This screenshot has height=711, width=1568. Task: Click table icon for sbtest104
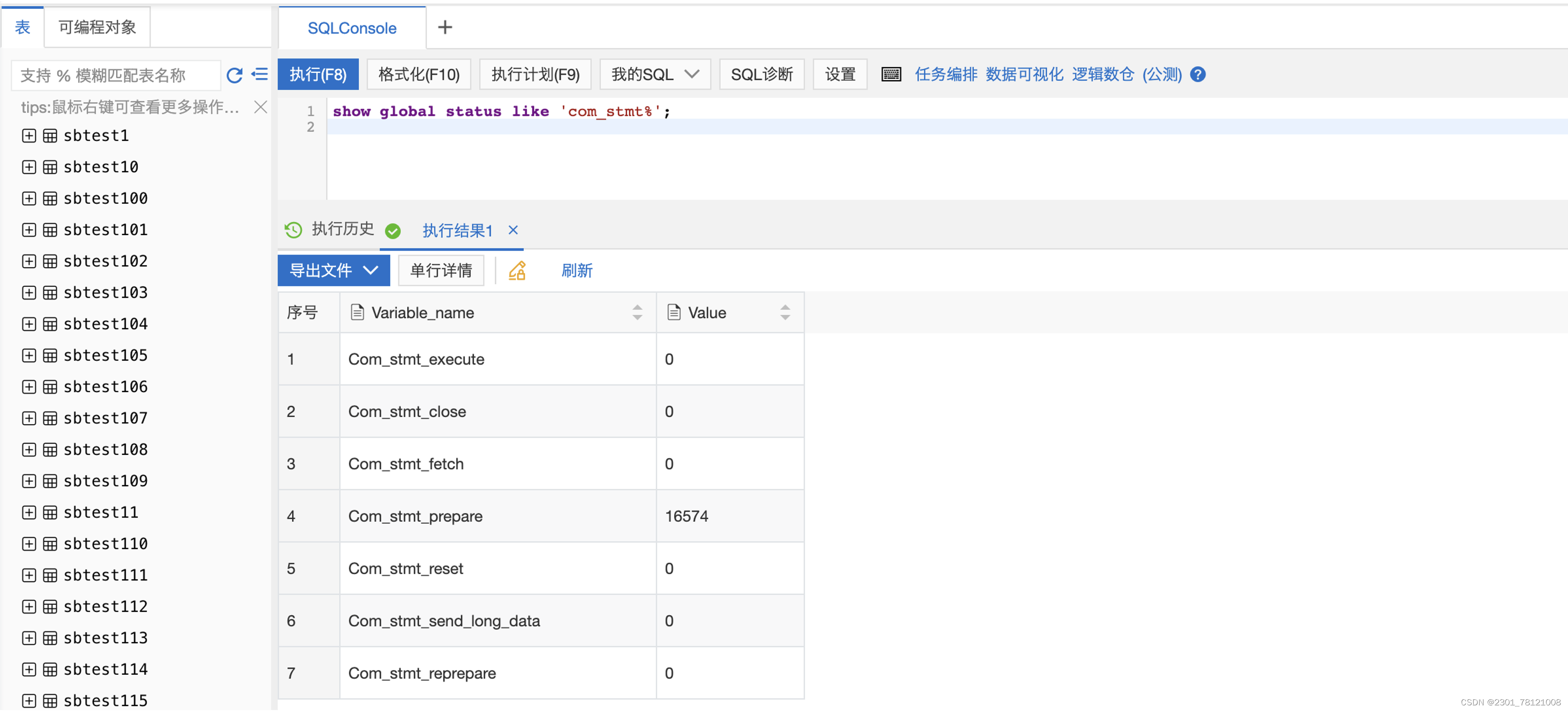[51, 324]
